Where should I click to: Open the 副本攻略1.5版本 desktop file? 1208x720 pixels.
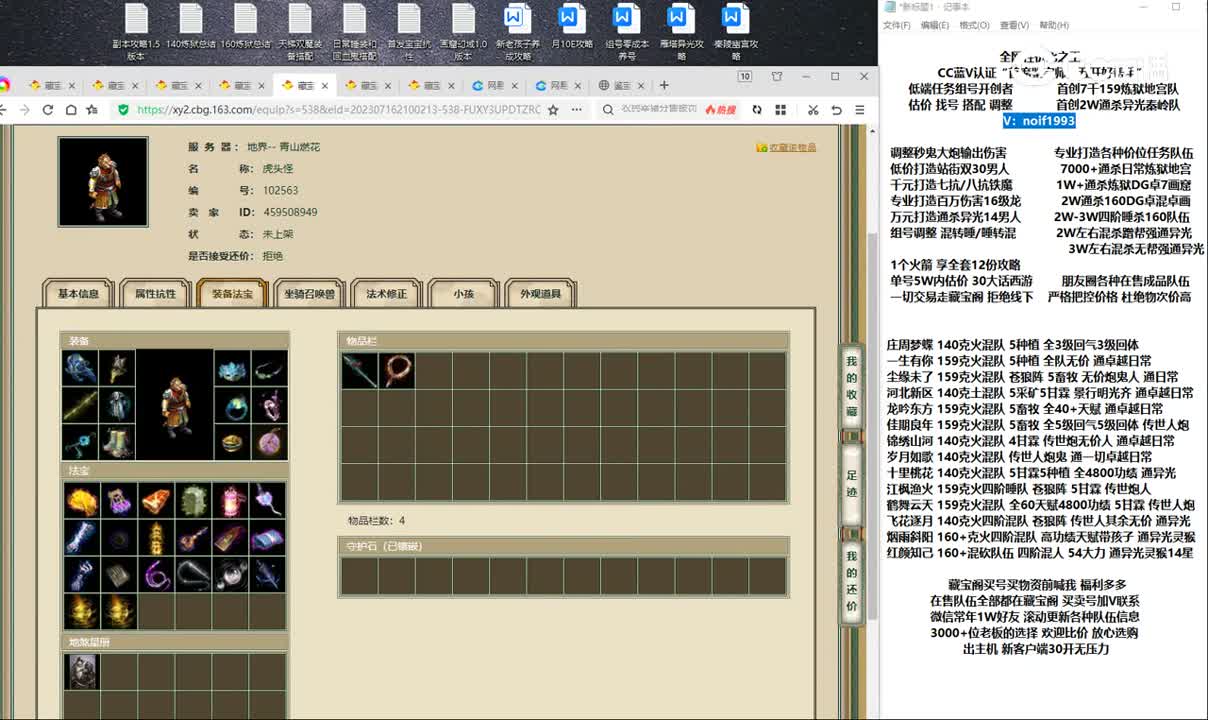[136, 33]
